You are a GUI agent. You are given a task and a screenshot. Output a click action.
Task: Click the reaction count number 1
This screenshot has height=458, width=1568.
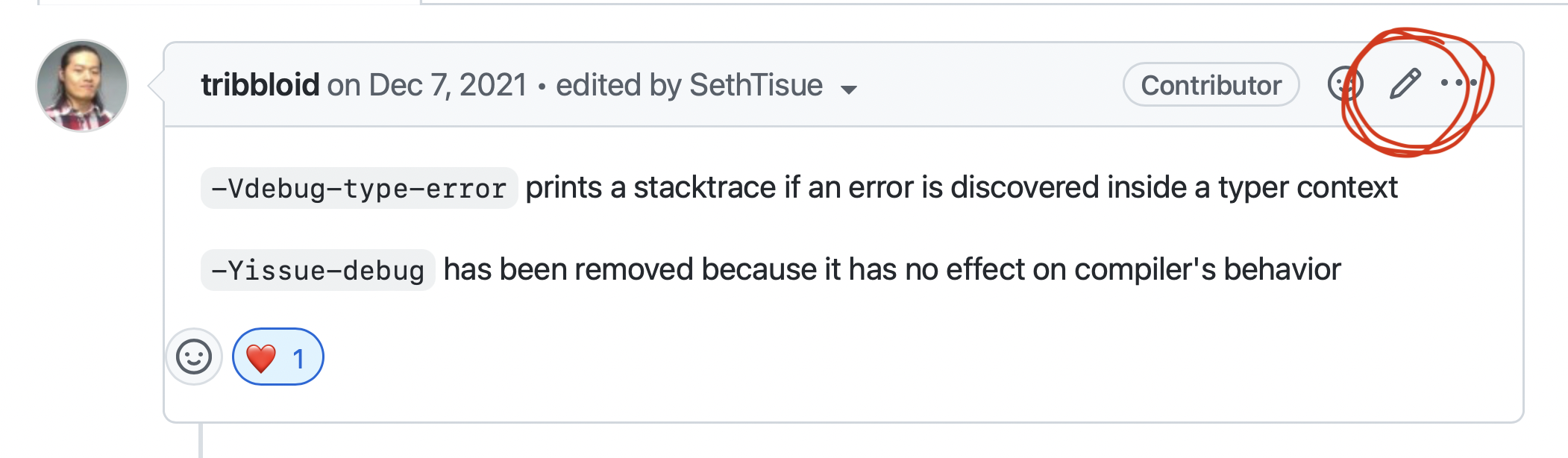tap(298, 360)
